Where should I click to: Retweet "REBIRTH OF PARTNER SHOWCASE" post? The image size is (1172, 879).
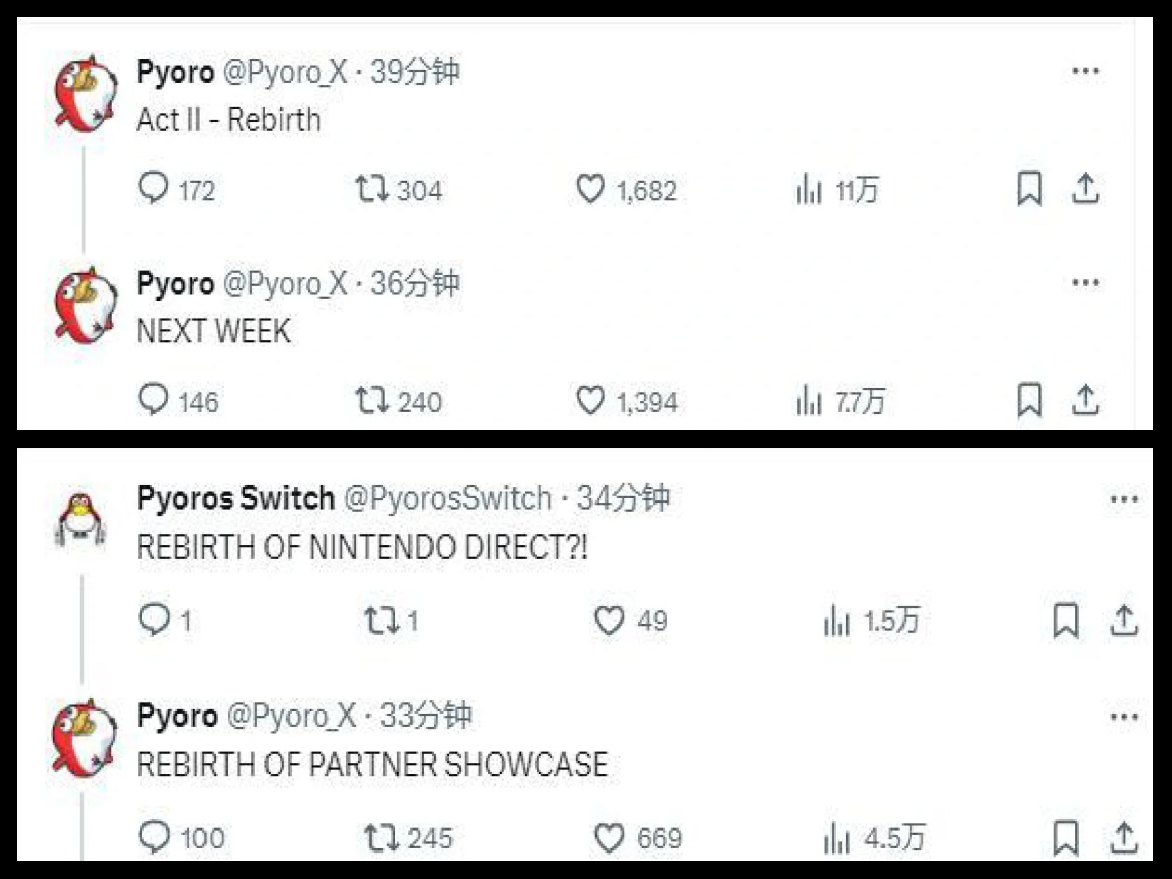point(379,837)
